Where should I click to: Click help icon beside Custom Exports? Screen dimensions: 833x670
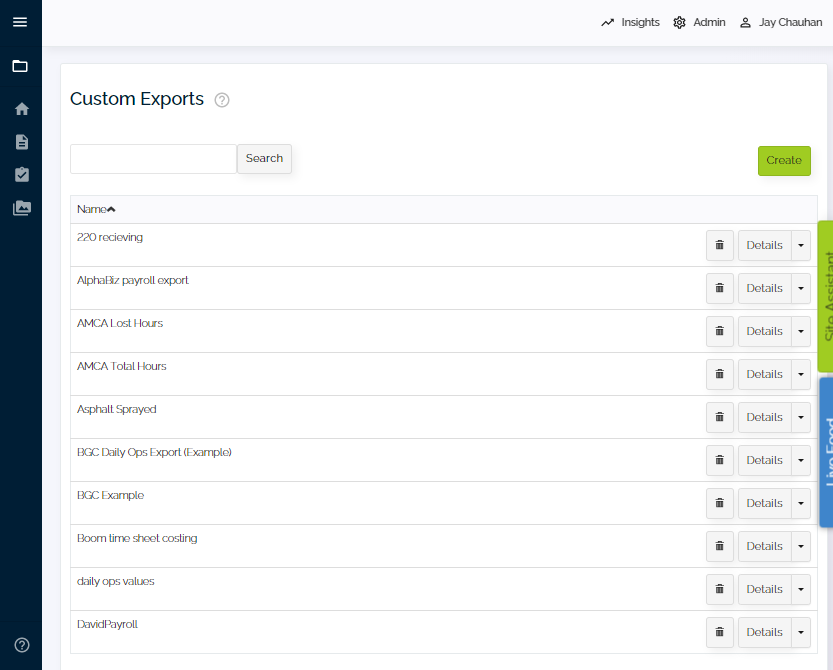click(x=222, y=100)
